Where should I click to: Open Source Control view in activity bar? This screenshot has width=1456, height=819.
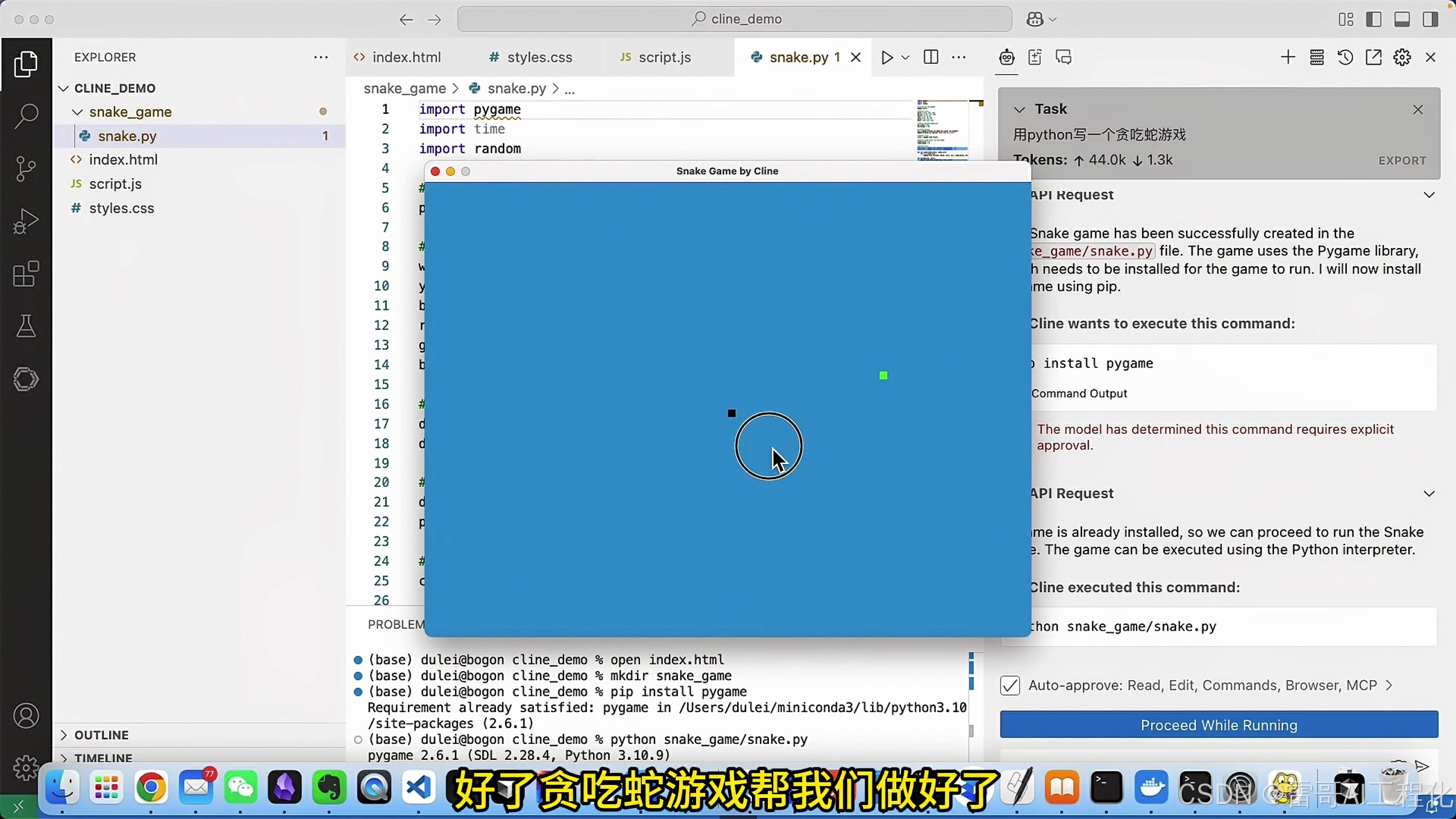click(x=26, y=169)
